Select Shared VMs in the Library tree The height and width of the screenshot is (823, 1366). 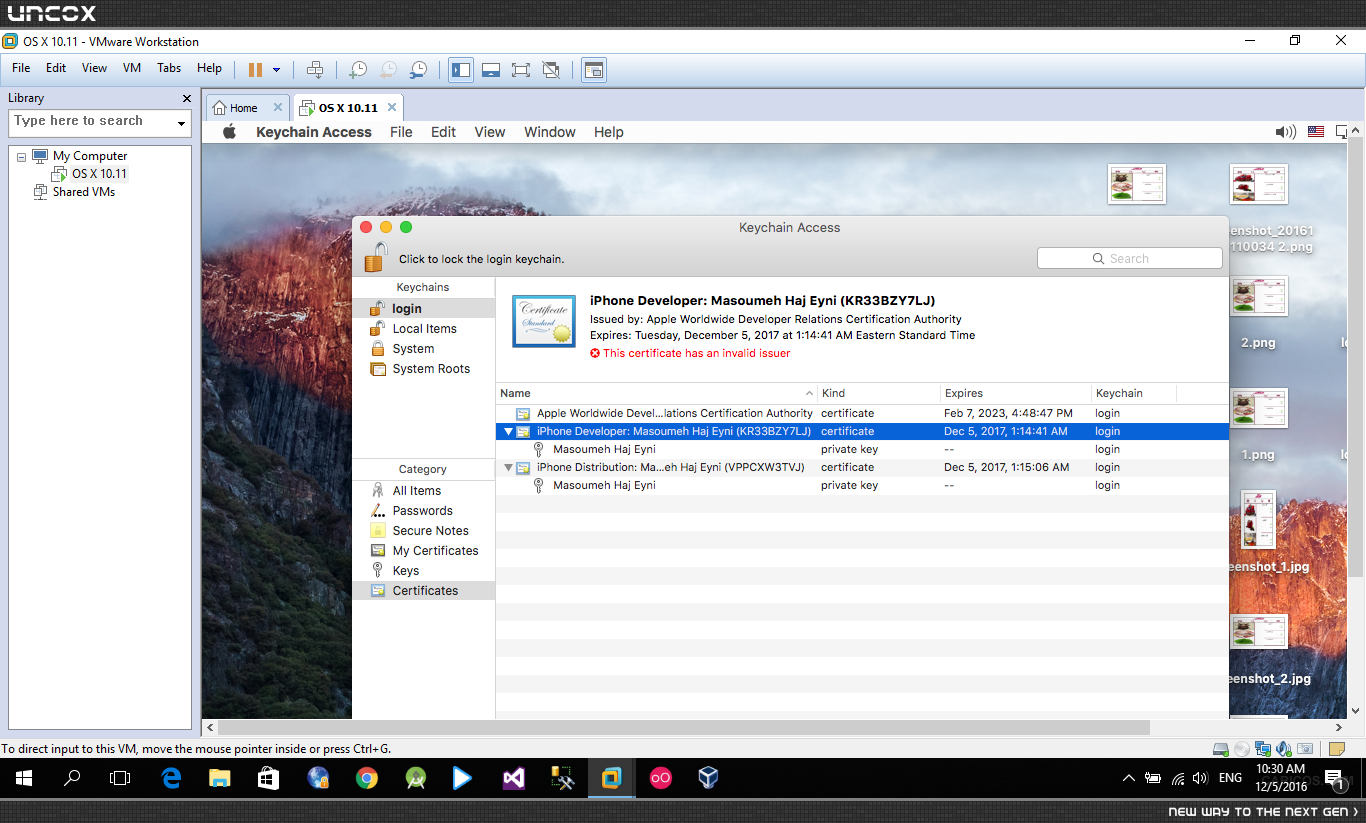84,192
